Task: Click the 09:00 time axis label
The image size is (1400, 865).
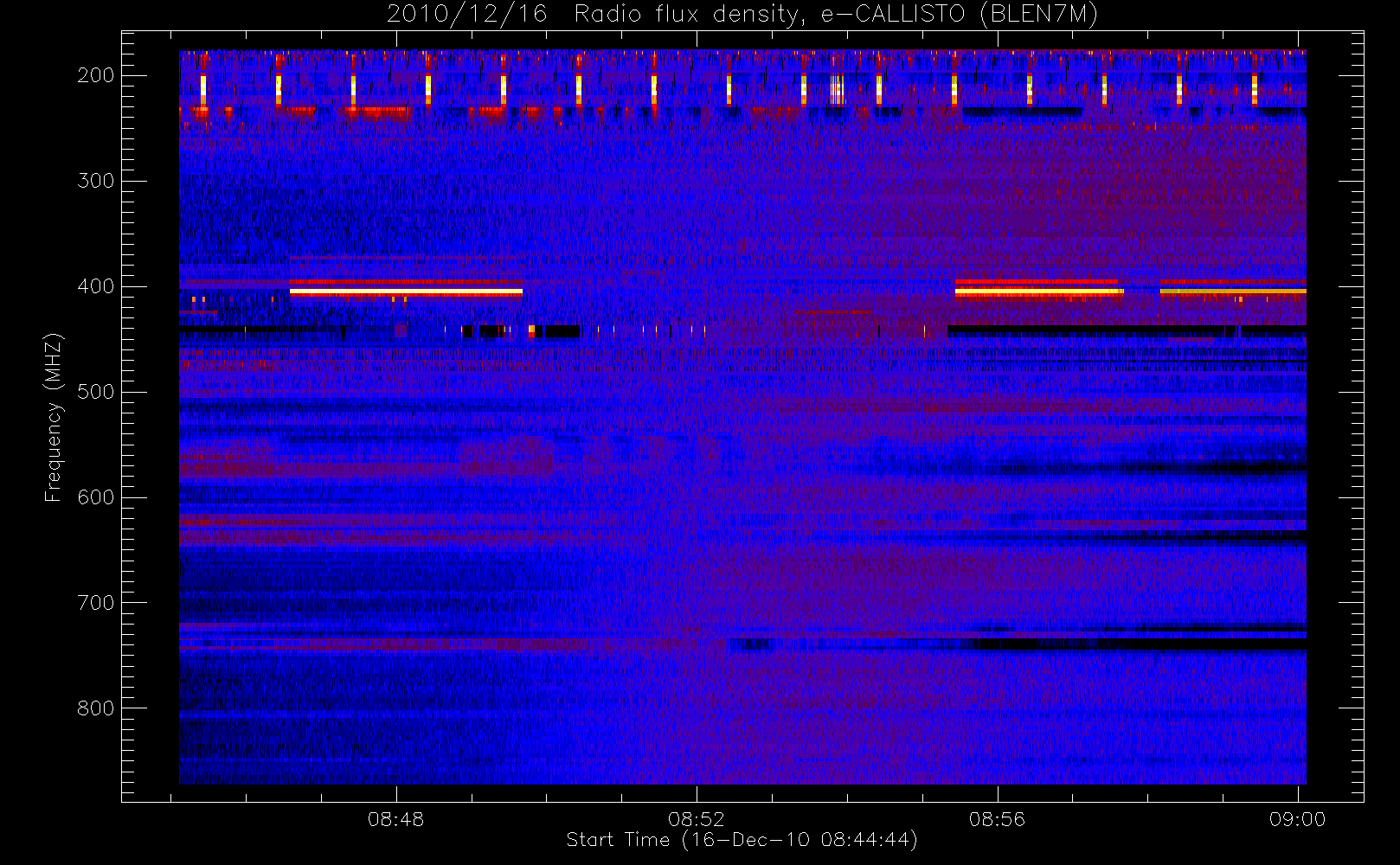Action: pos(1297,819)
